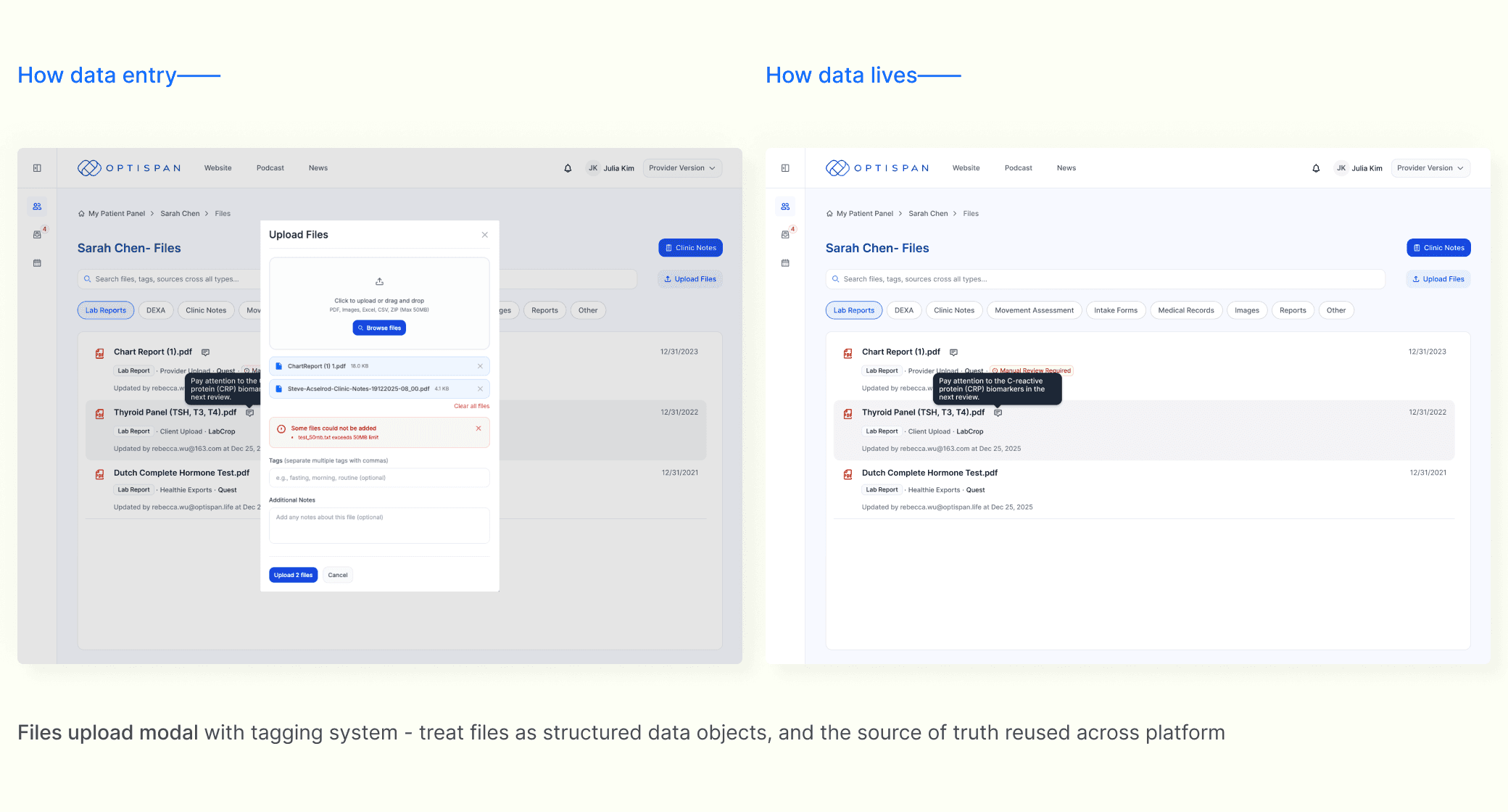
Task: Click comment icon next to Thyroid Panel file in right panel
Action: [998, 413]
